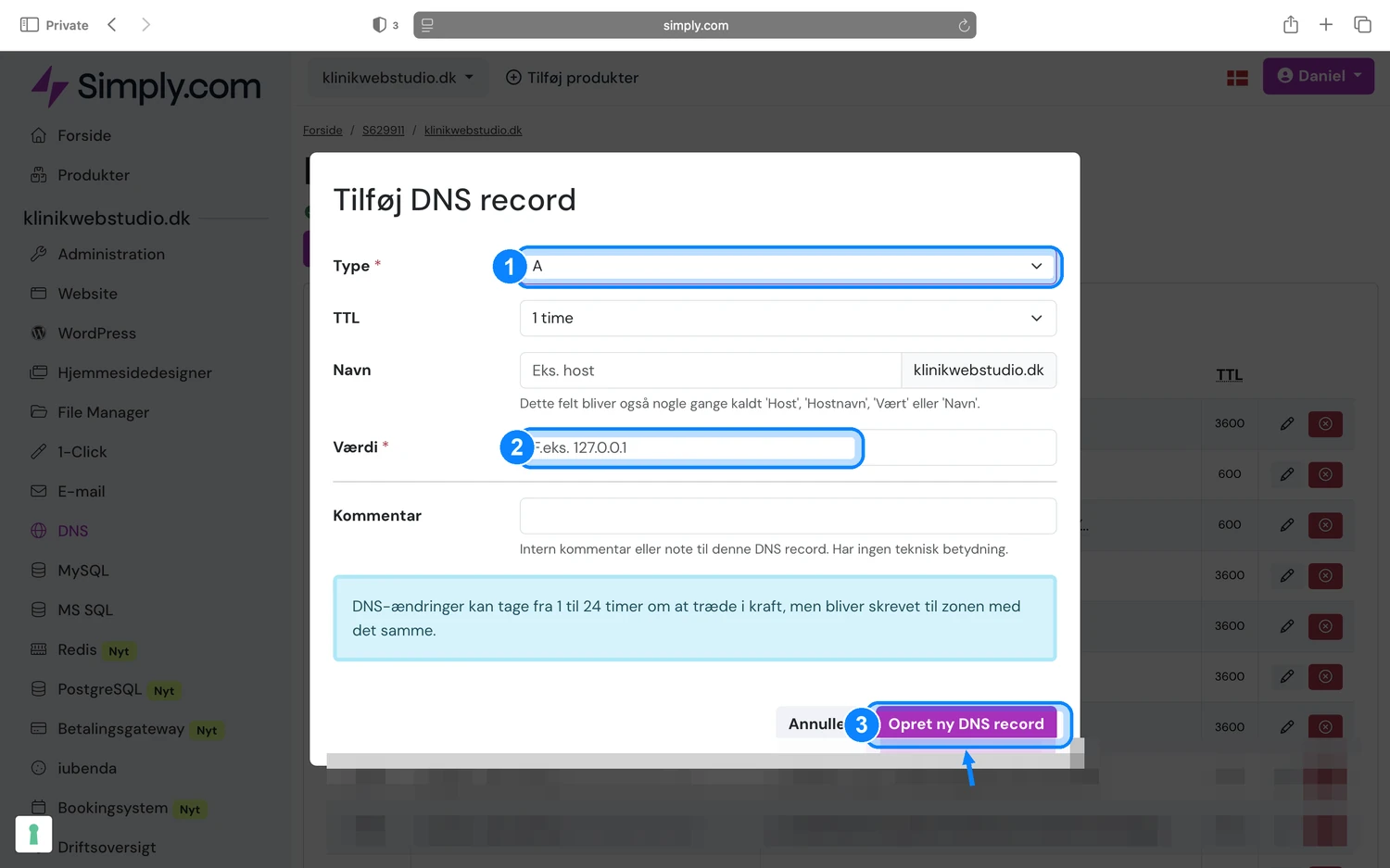The height and width of the screenshot is (868, 1390).
Task: Open the Type dropdown set to A
Action: click(788, 266)
